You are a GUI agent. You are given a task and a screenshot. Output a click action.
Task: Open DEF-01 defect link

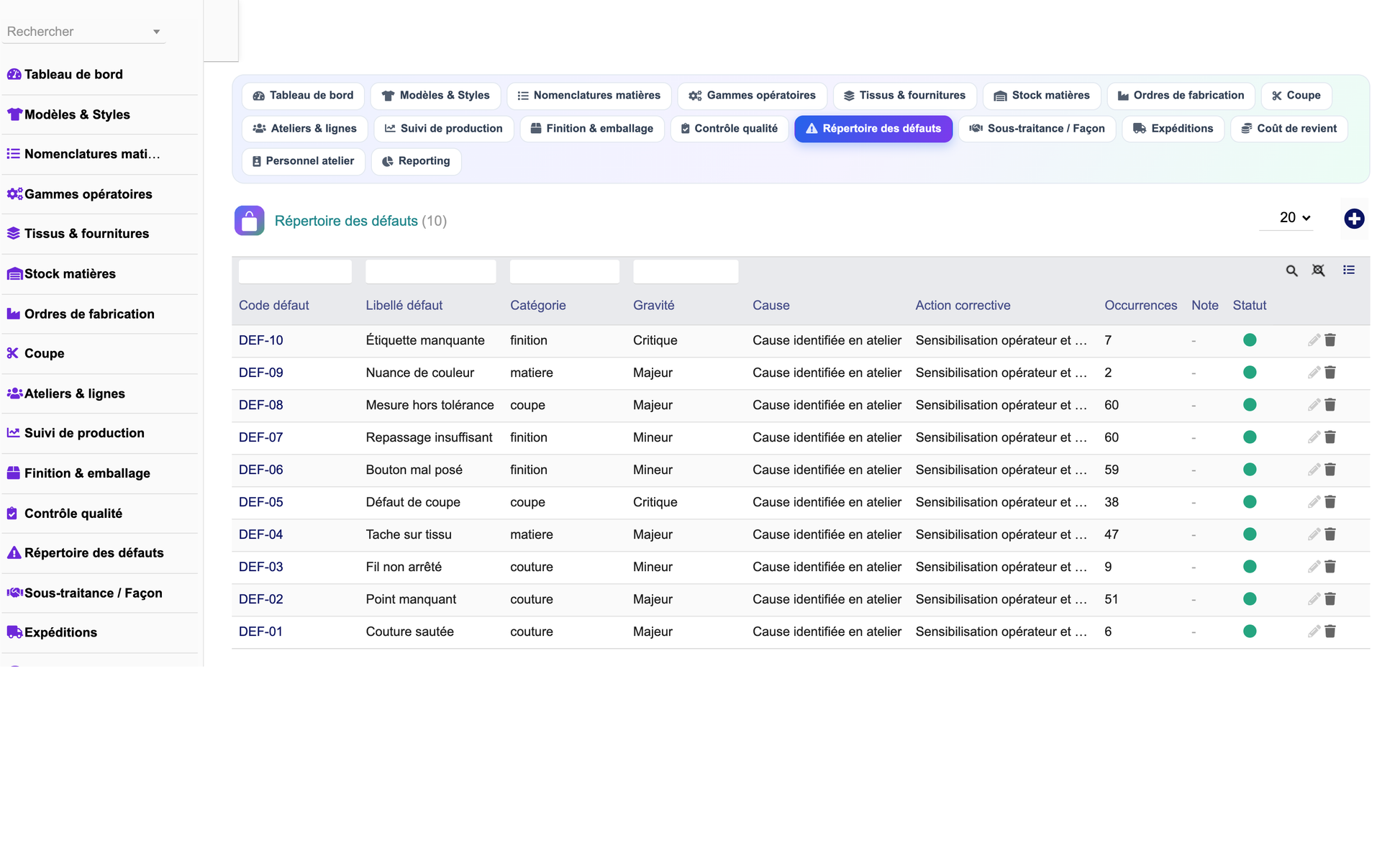pos(260,632)
